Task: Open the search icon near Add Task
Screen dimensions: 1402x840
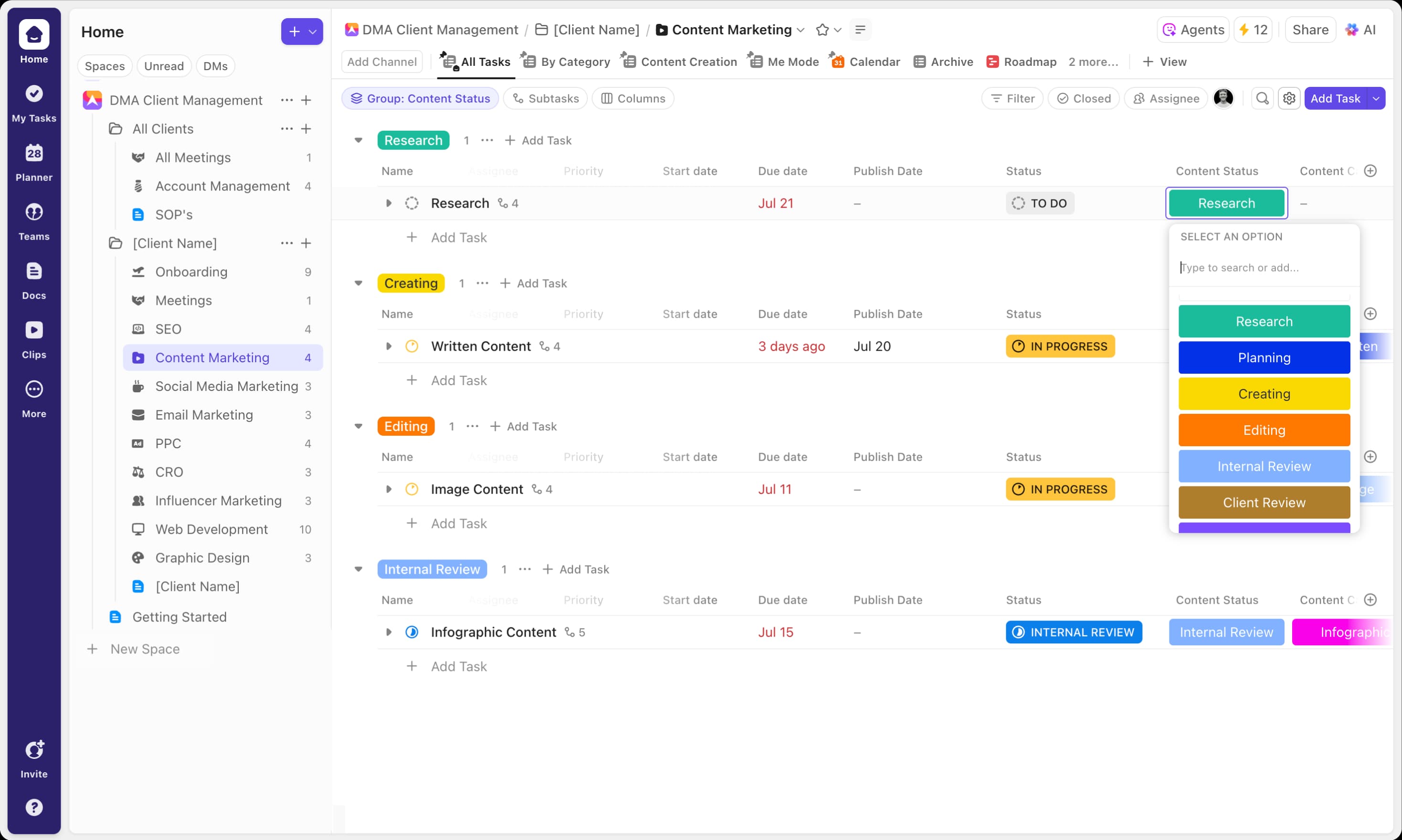Action: coord(1262,98)
